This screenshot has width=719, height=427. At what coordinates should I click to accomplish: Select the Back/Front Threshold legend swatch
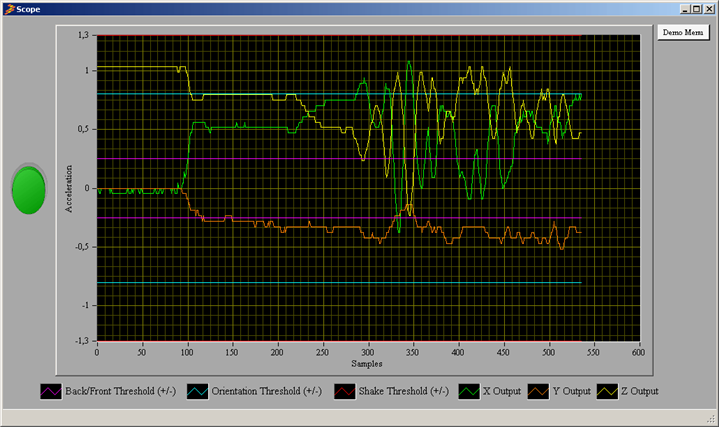[51, 392]
